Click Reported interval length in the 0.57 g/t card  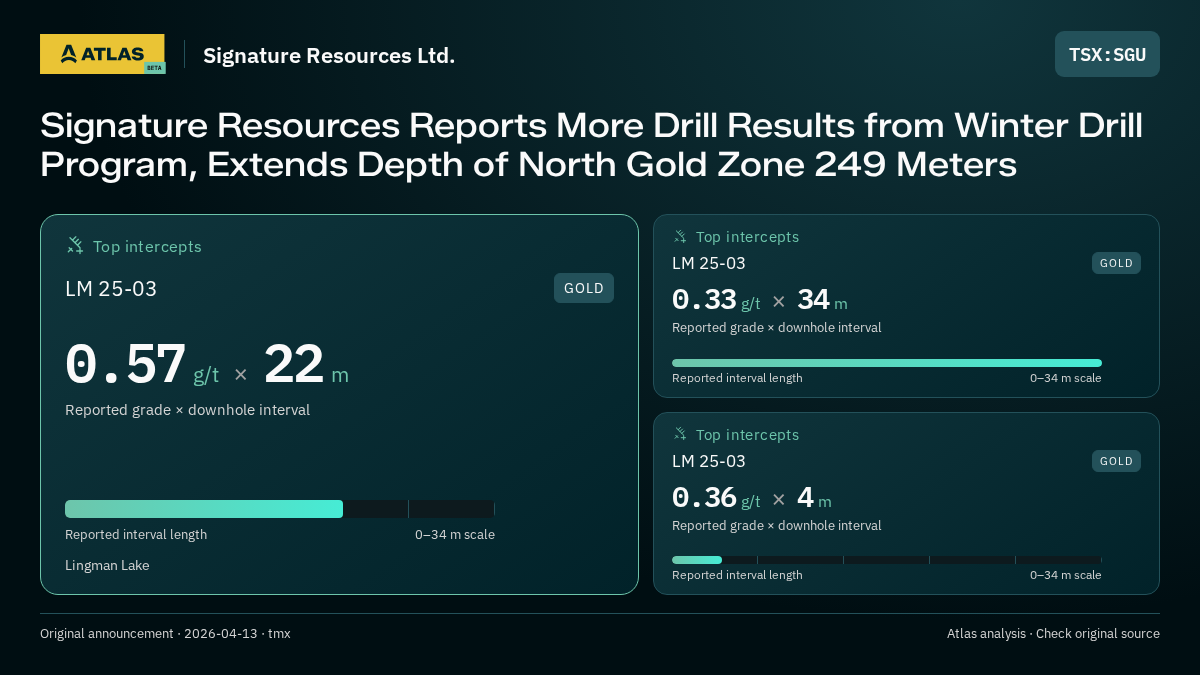[136, 535]
